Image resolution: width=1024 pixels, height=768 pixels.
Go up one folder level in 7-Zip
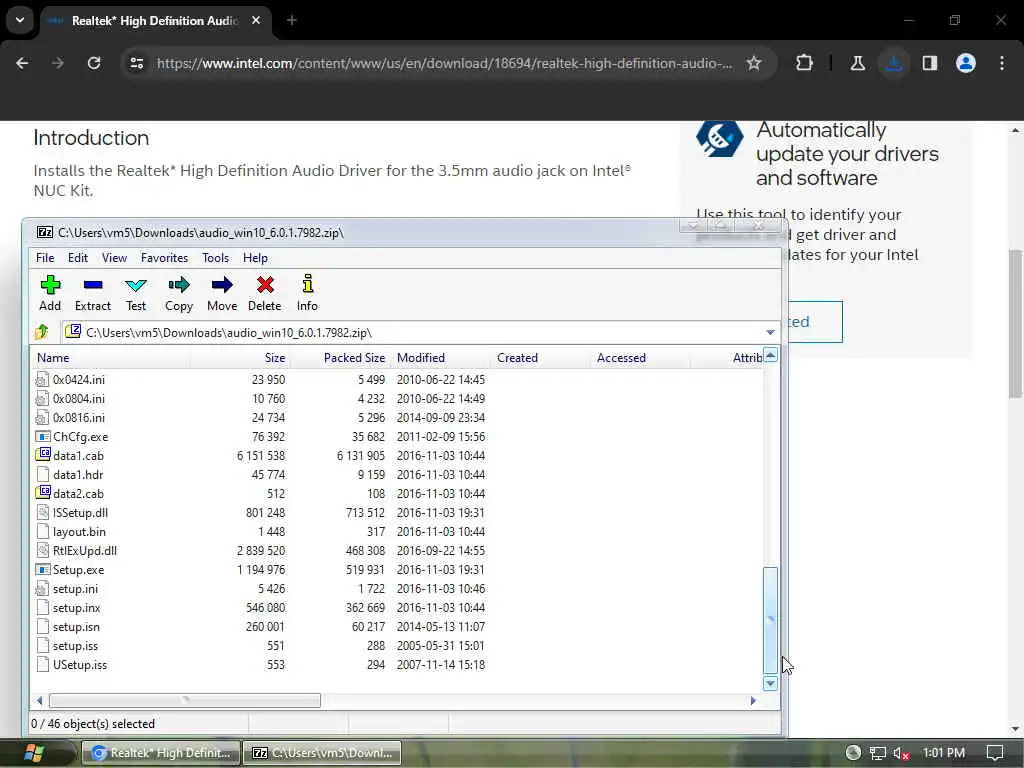(x=42, y=332)
